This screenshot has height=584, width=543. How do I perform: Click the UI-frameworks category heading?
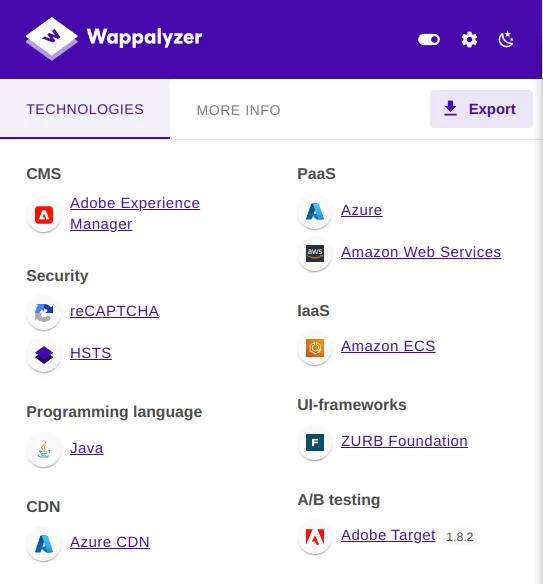tap(352, 405)
